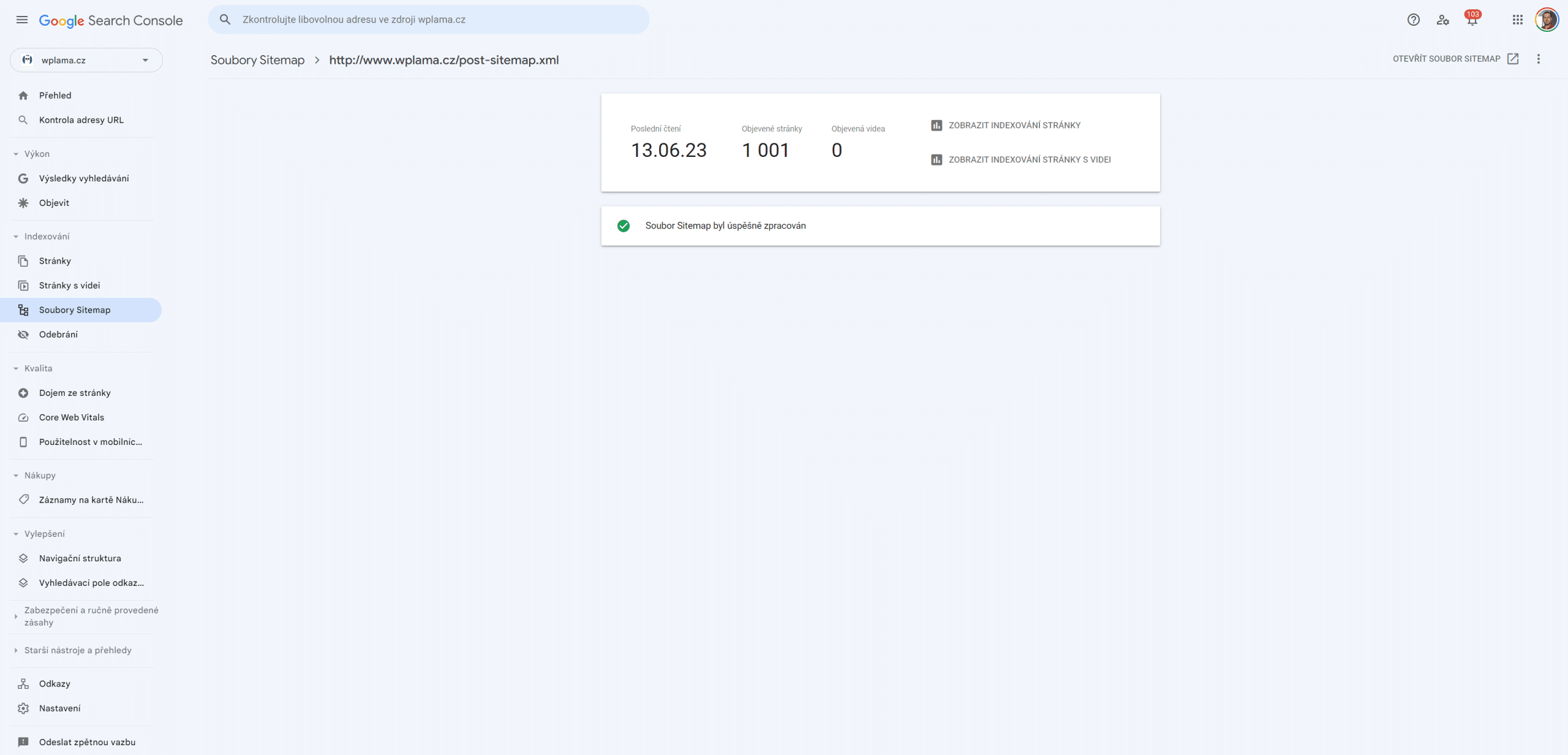Click the shopping tag icon
The width and height of the screenshot is (1568, 755).
point(23,499)
